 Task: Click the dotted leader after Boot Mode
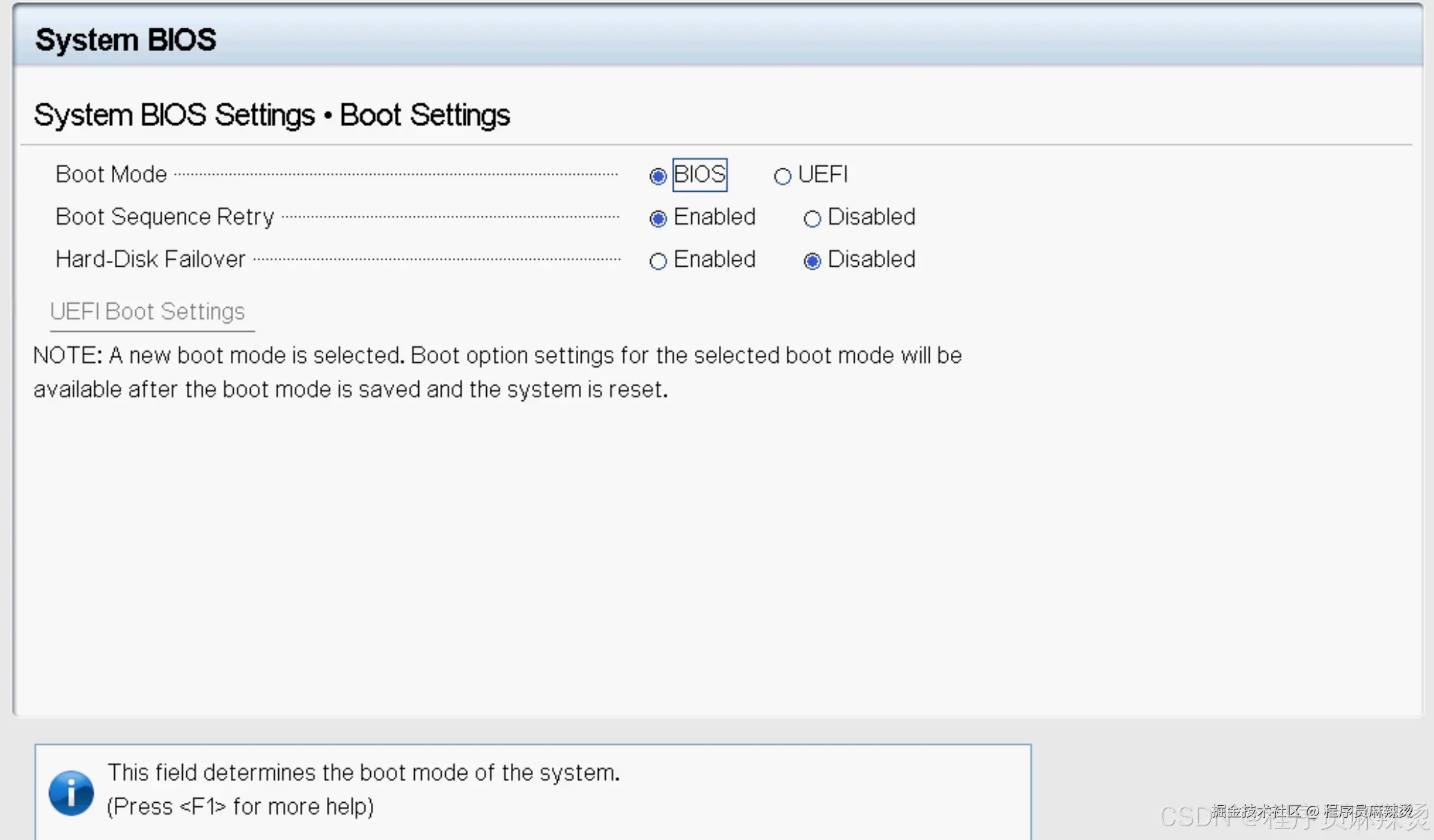(x=397, y=175)
